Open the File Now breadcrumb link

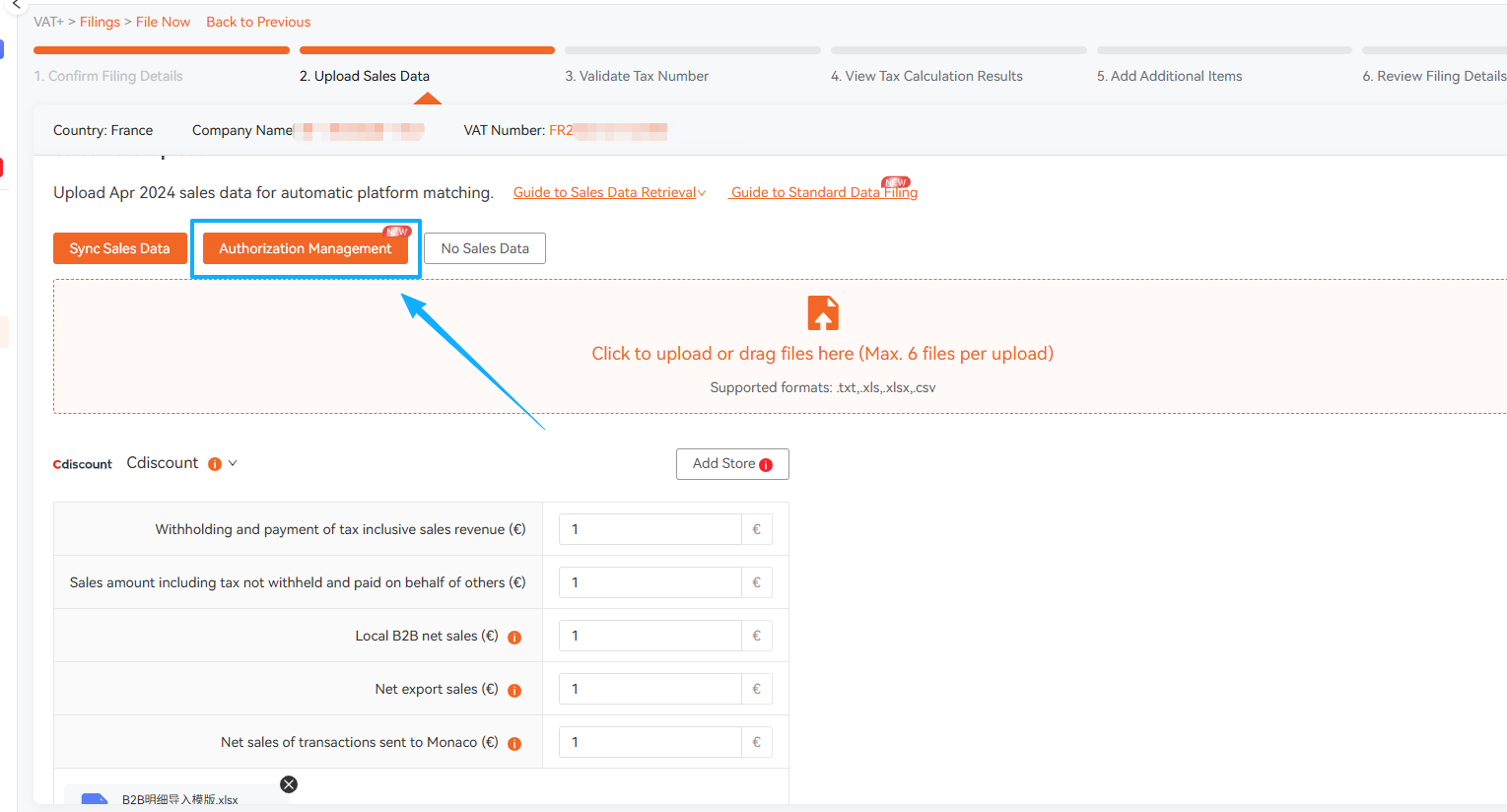tap(163, 22)
